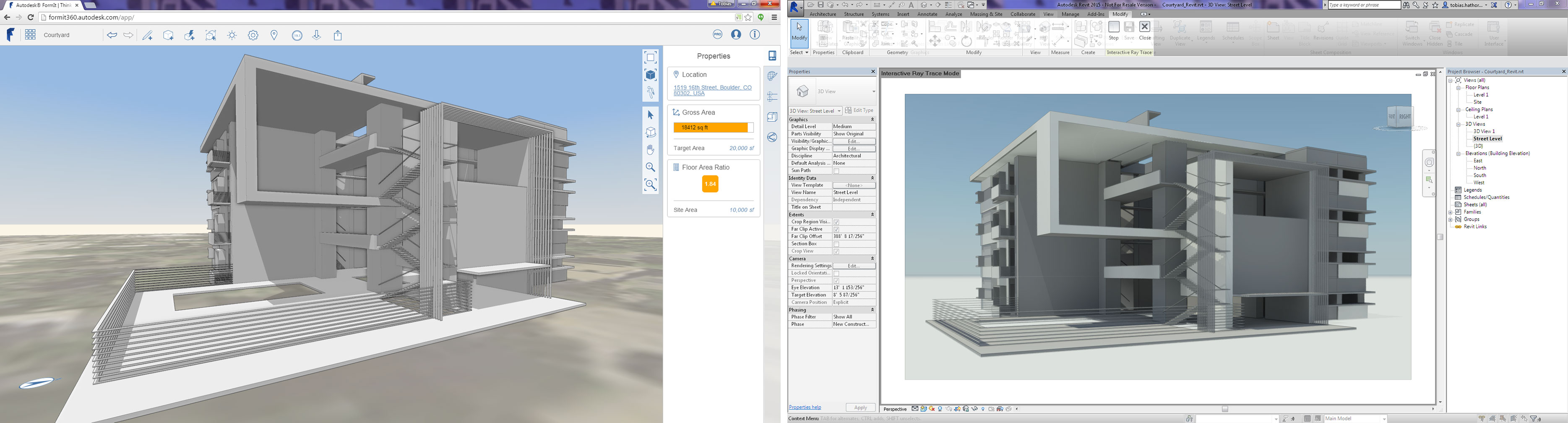Screen dimensions: 1568x423
Task: Collapse the Floor Plans tree node
Action: (x=1459, y=88)
